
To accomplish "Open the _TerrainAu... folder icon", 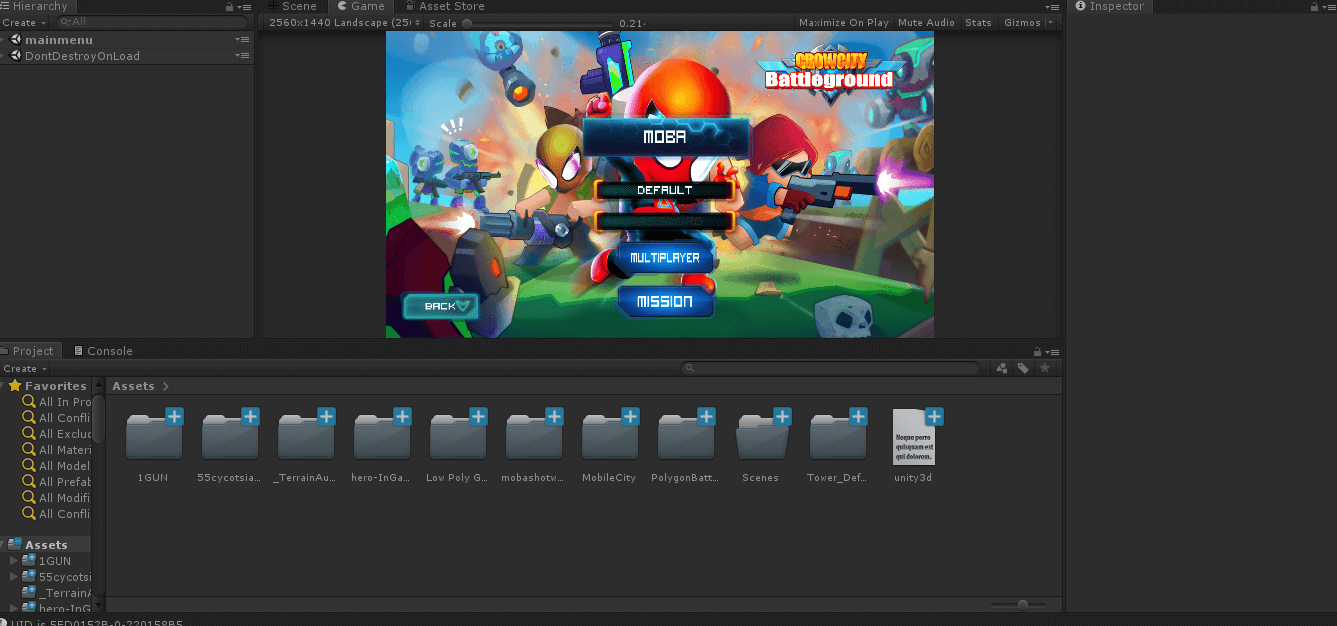I will coord(305,438).
